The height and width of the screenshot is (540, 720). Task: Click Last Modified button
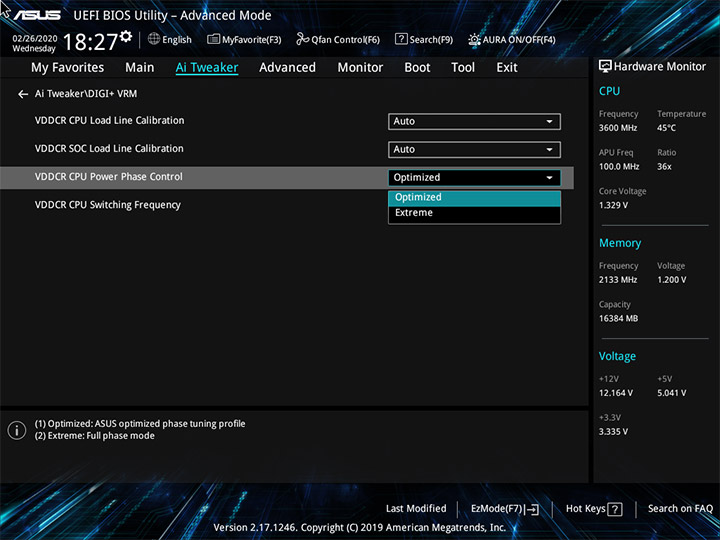(x=416, y=509)
